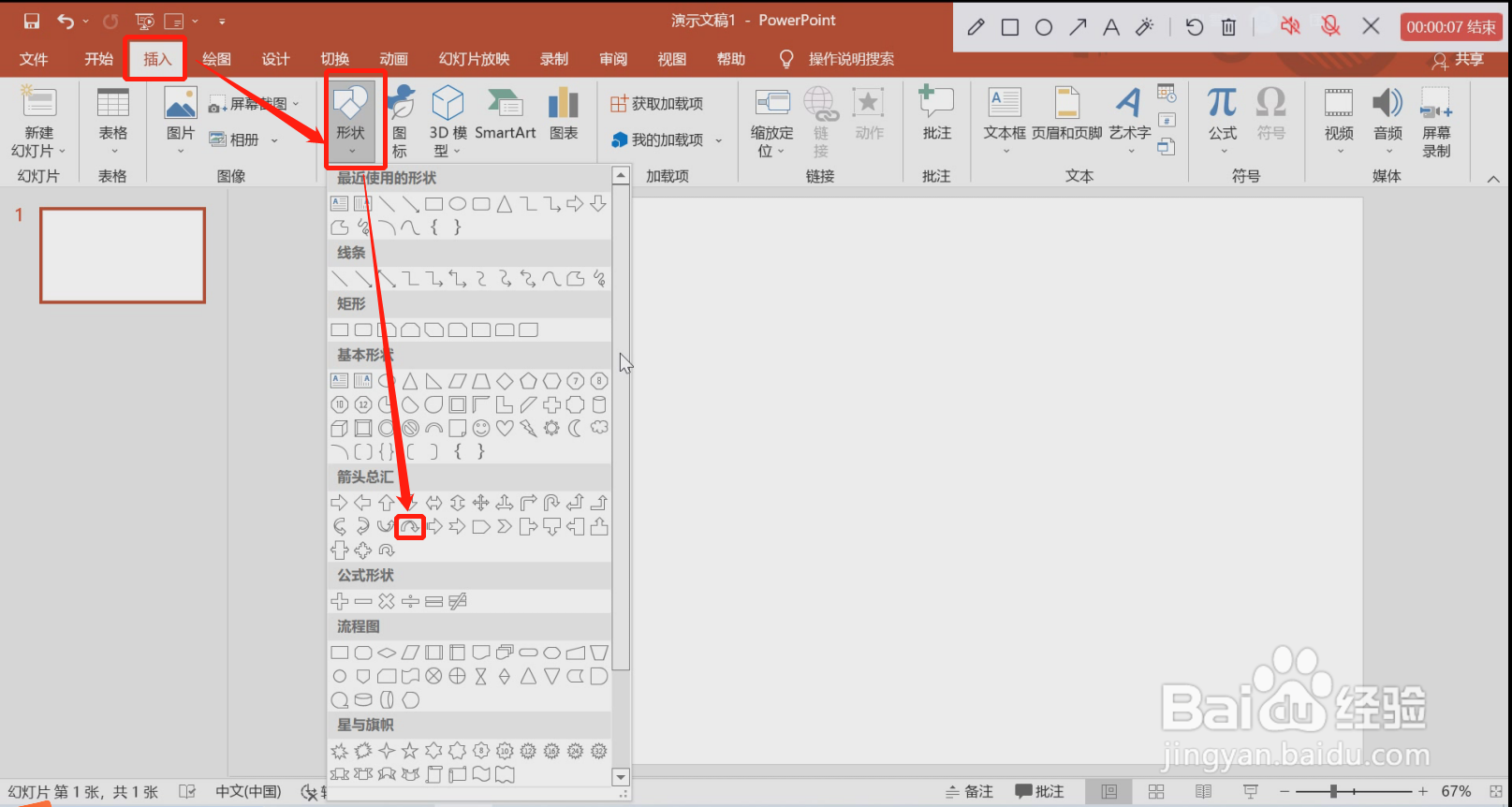
Task: Toggle microphone mute in recorder toolbar
Action: coord(1330,26)
